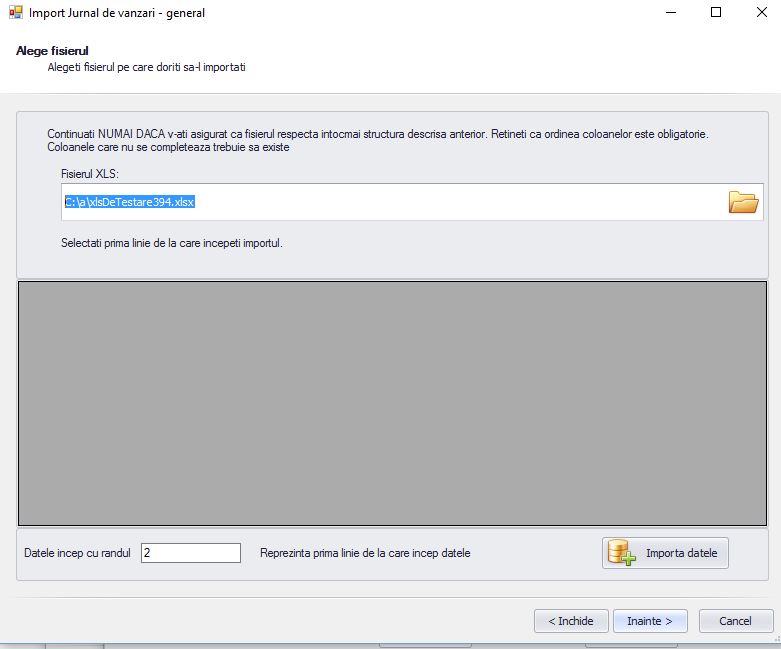The height and width of the screenshot is (649, 781).
Task: Maximize the import wizard window
Action: [x=715, y=13]
